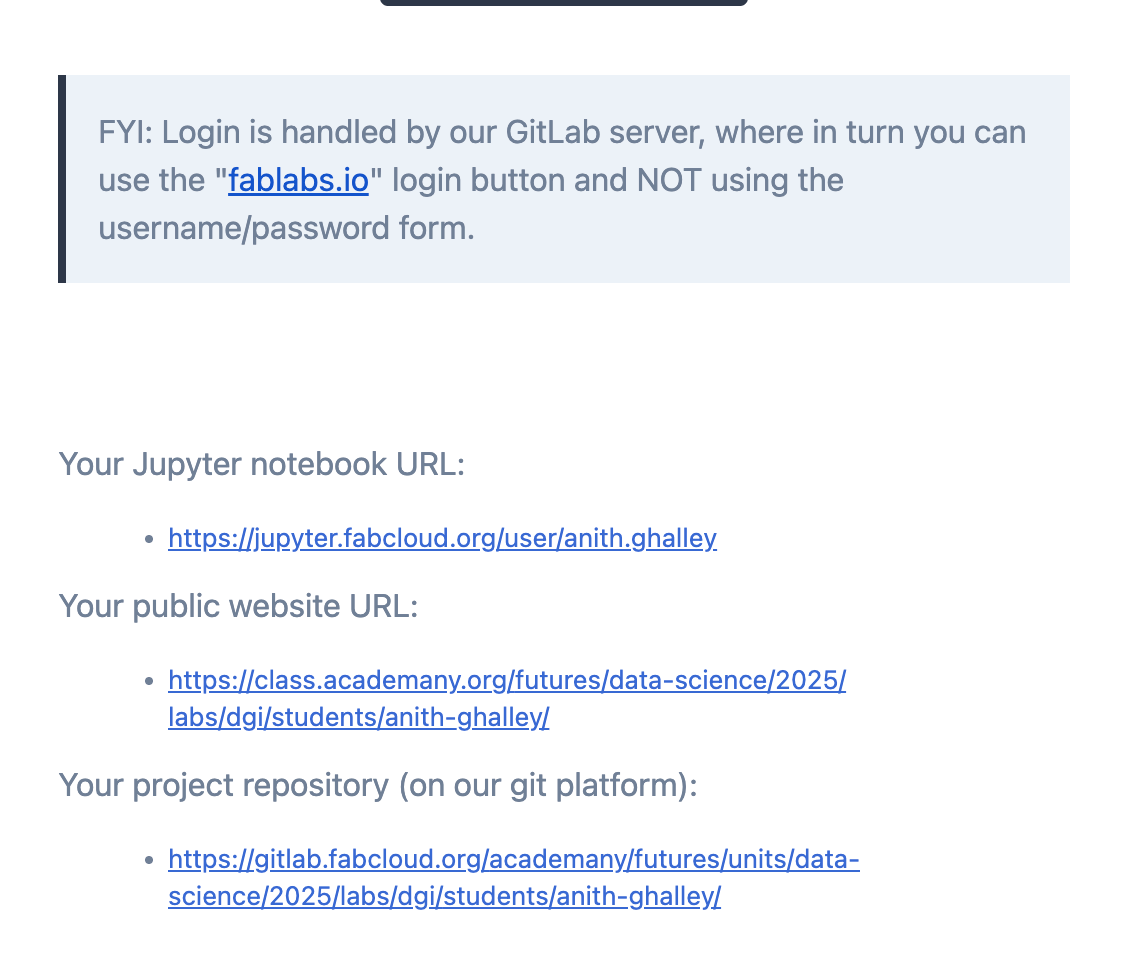
Task: Click "labs/dgi/students/anith-ghalley/" in the public website URL
Action: click(x=358, y=718)
